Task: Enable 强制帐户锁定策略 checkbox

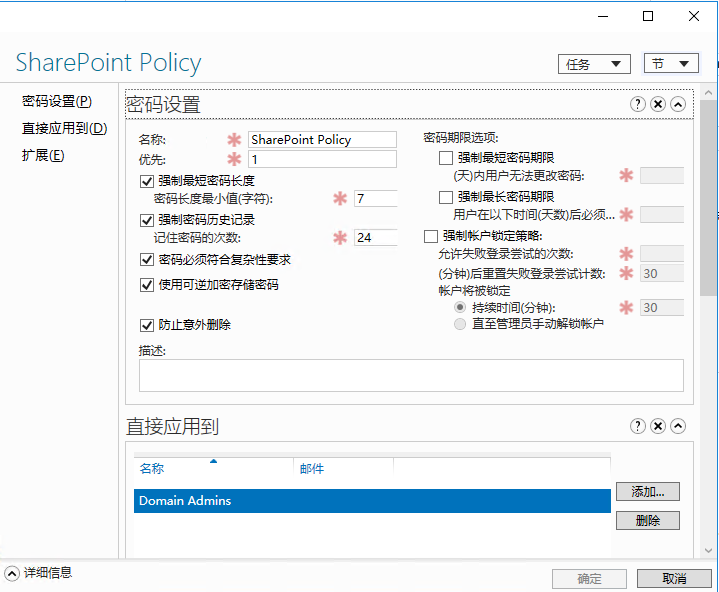Action: (431, 236)
